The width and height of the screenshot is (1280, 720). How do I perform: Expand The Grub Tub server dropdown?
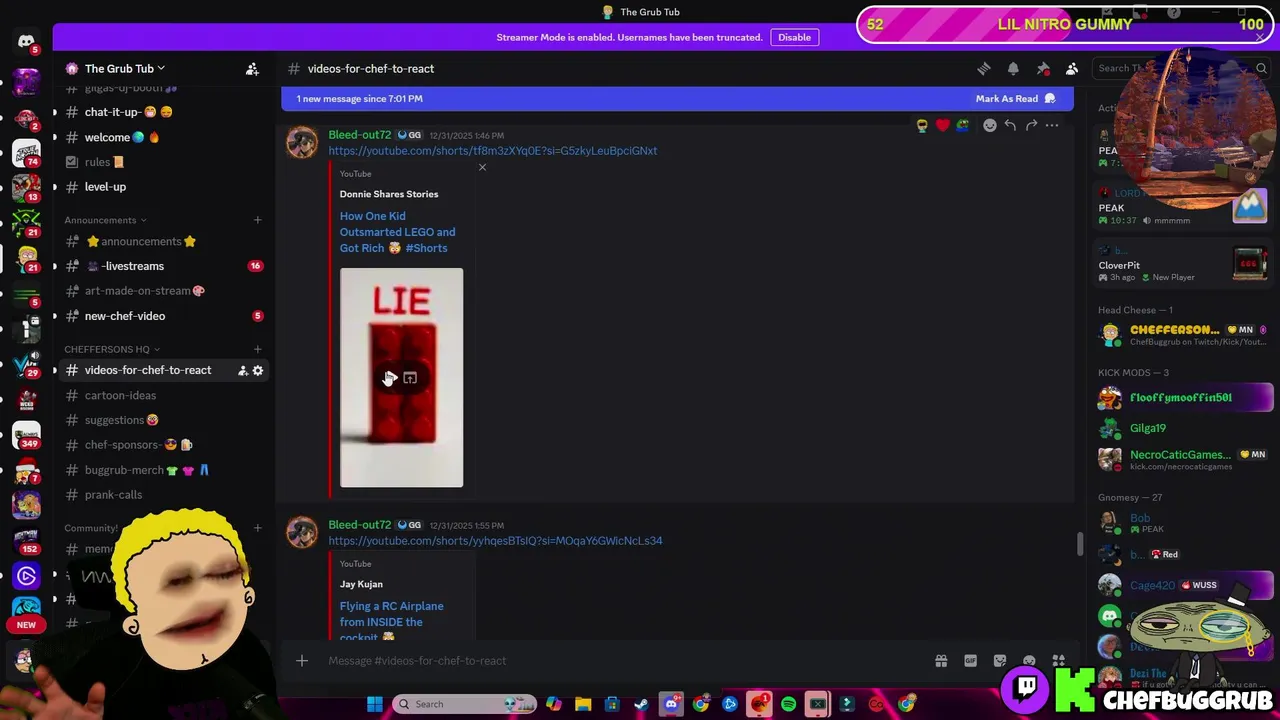click(125, 68)
